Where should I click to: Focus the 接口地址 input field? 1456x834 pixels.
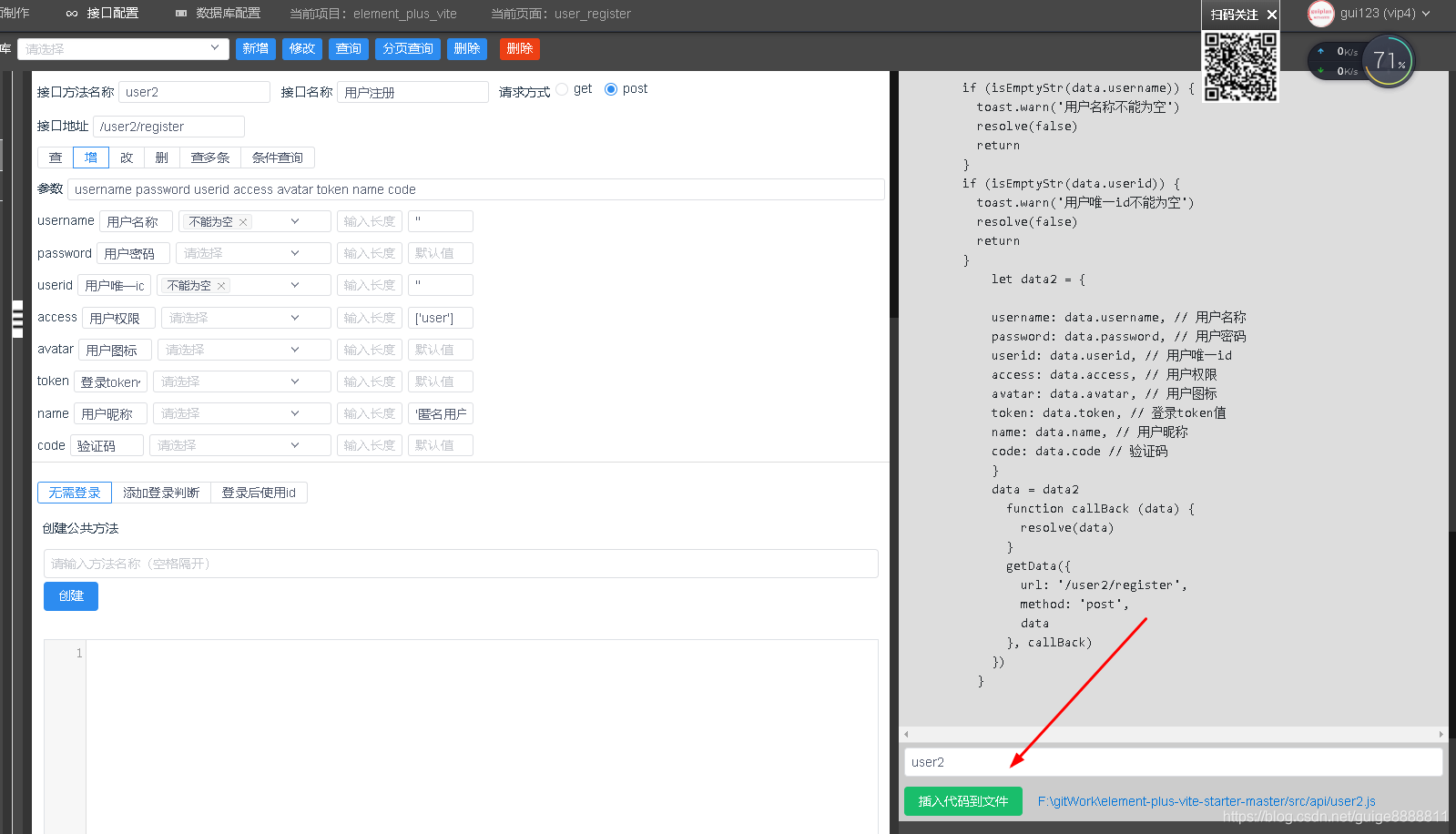tap(168, 127)
